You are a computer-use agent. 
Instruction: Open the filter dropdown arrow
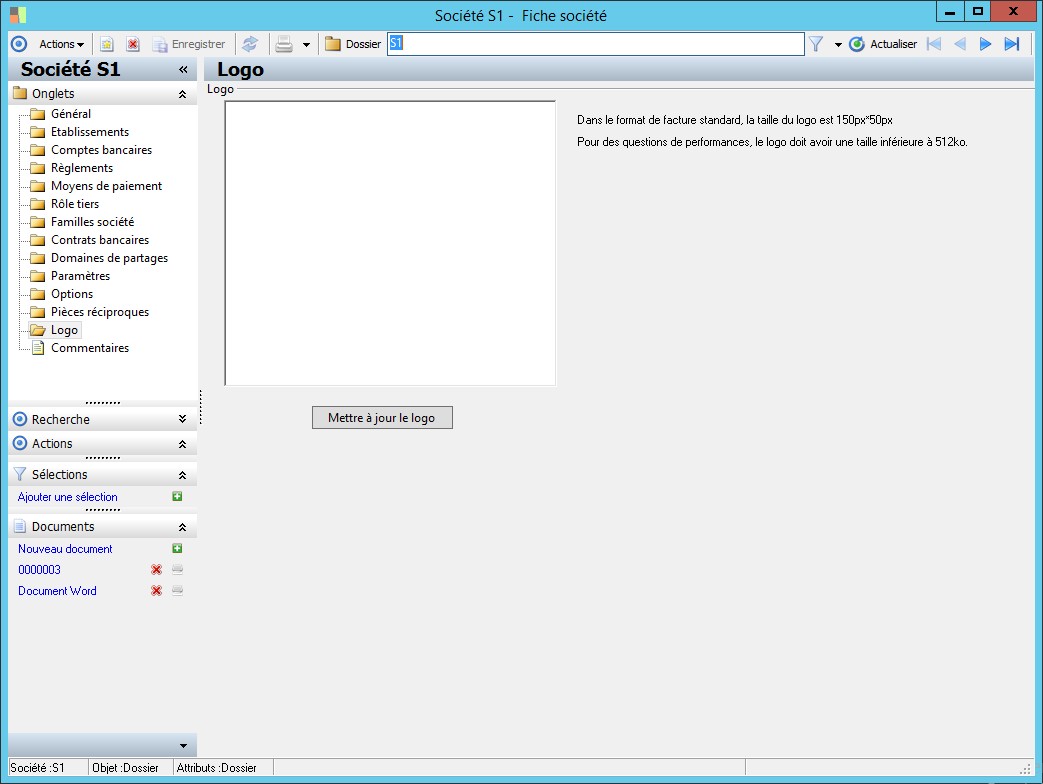[x=838, y=45]
